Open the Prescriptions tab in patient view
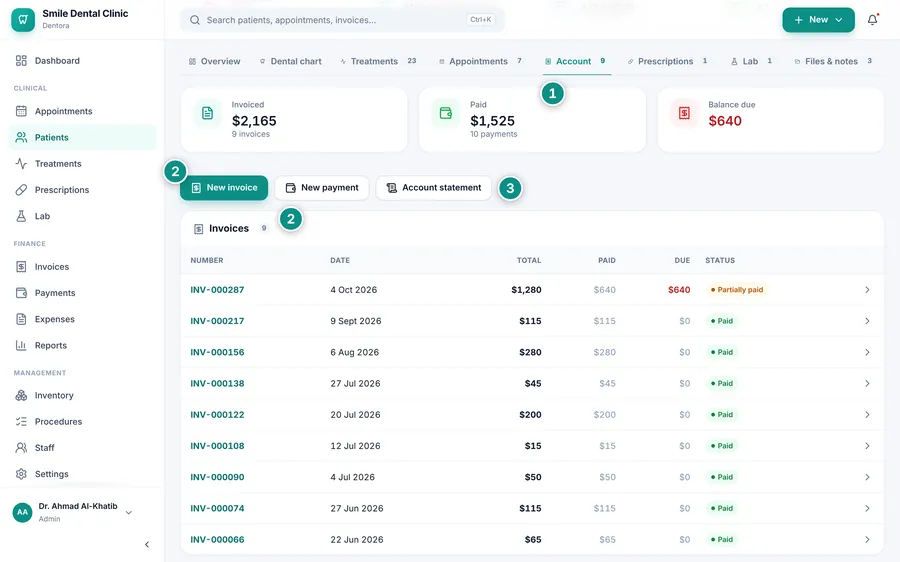Screen dimensions: 900x562 (667, 61)
